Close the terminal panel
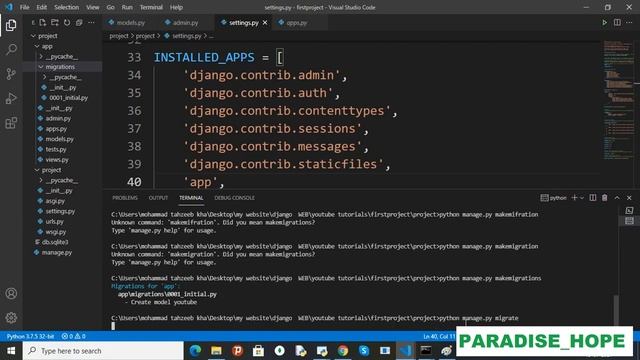 click(629, 198)
